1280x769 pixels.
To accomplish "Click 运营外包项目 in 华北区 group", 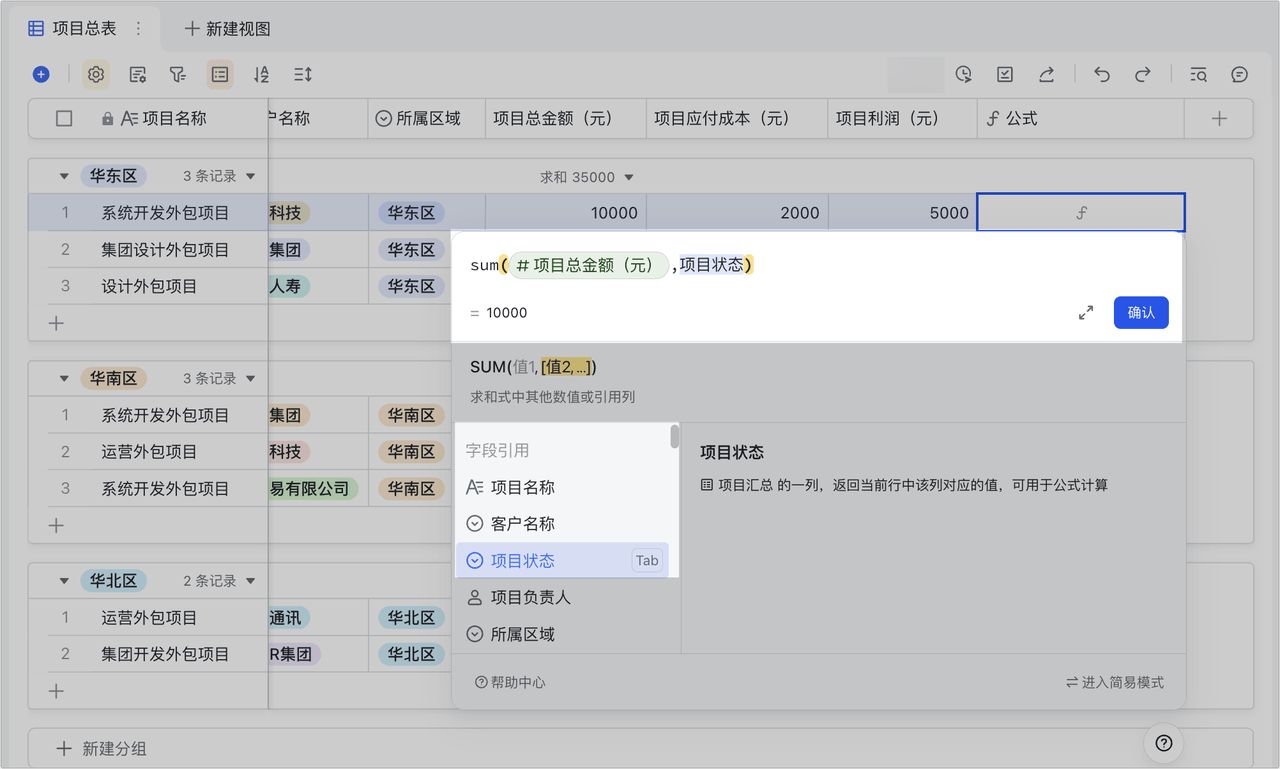I will [x=149, y=618].
